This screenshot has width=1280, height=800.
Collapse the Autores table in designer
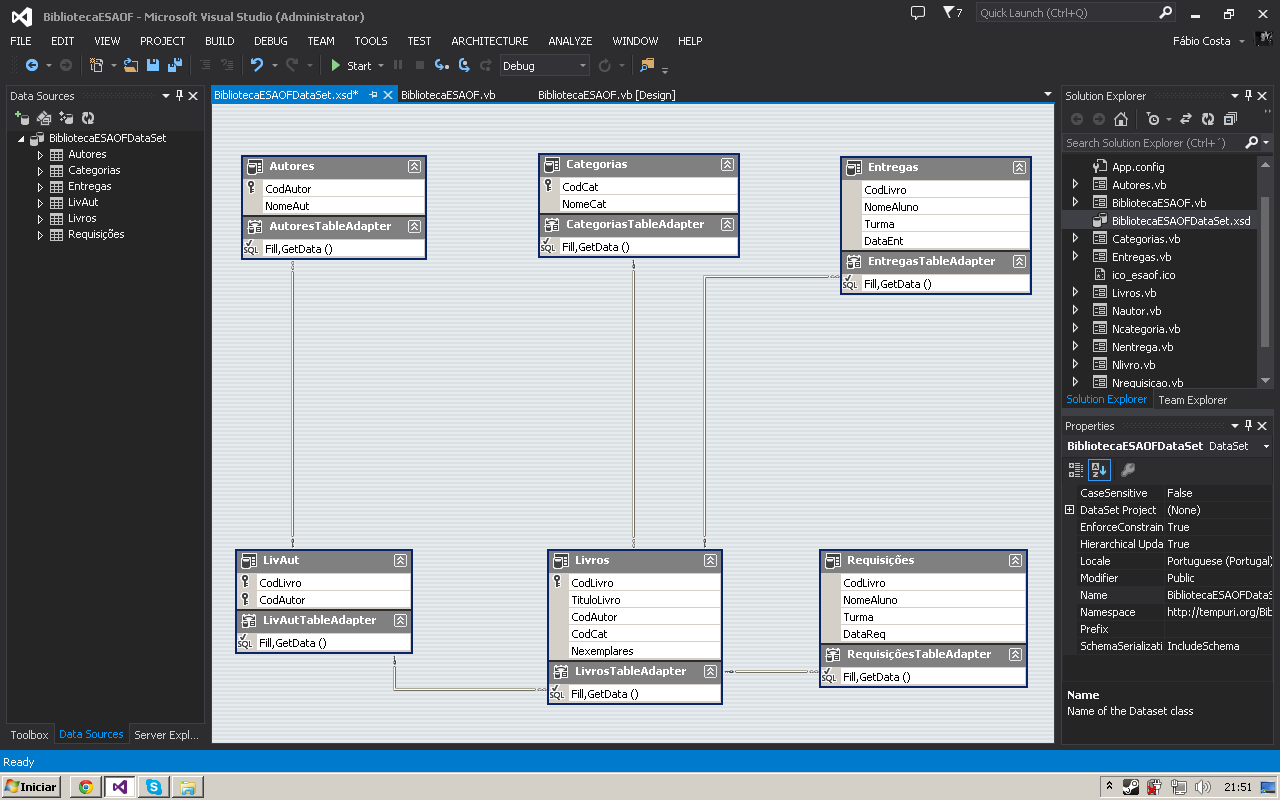(x=414, y=167)
